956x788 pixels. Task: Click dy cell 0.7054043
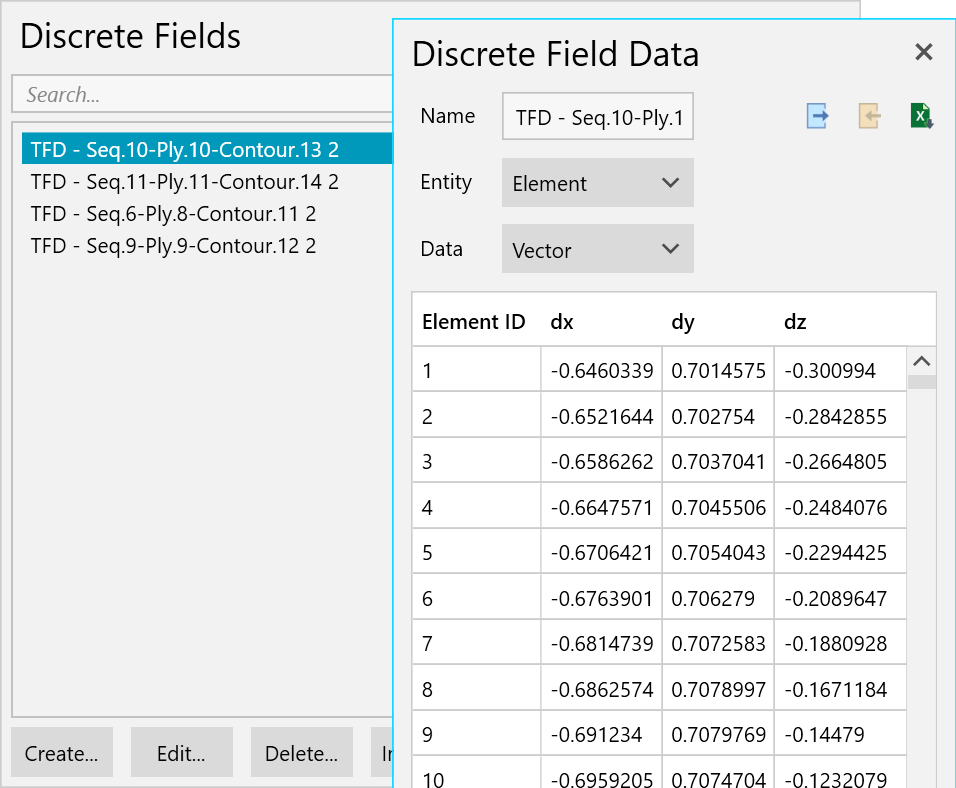click(x=718, y=552)
